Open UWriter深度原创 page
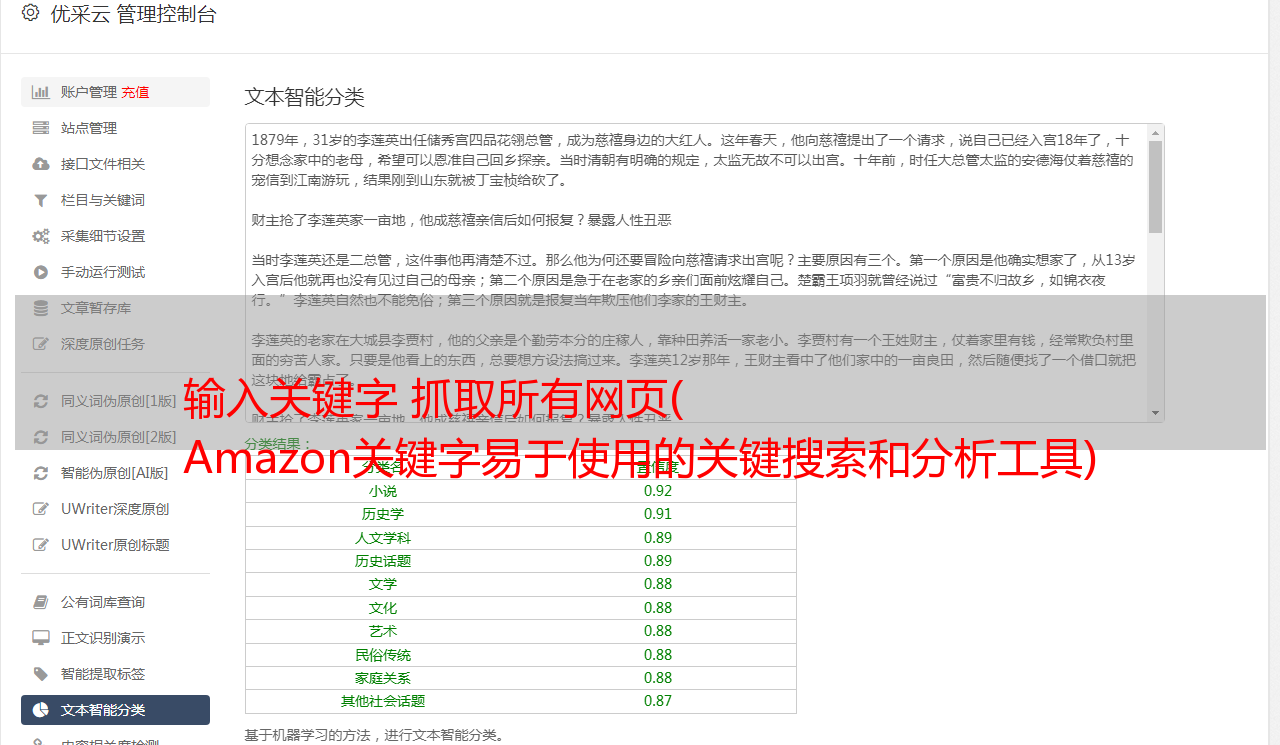Screen dimensions: 1280x745 pyautogui.click(x=115, y=509)
